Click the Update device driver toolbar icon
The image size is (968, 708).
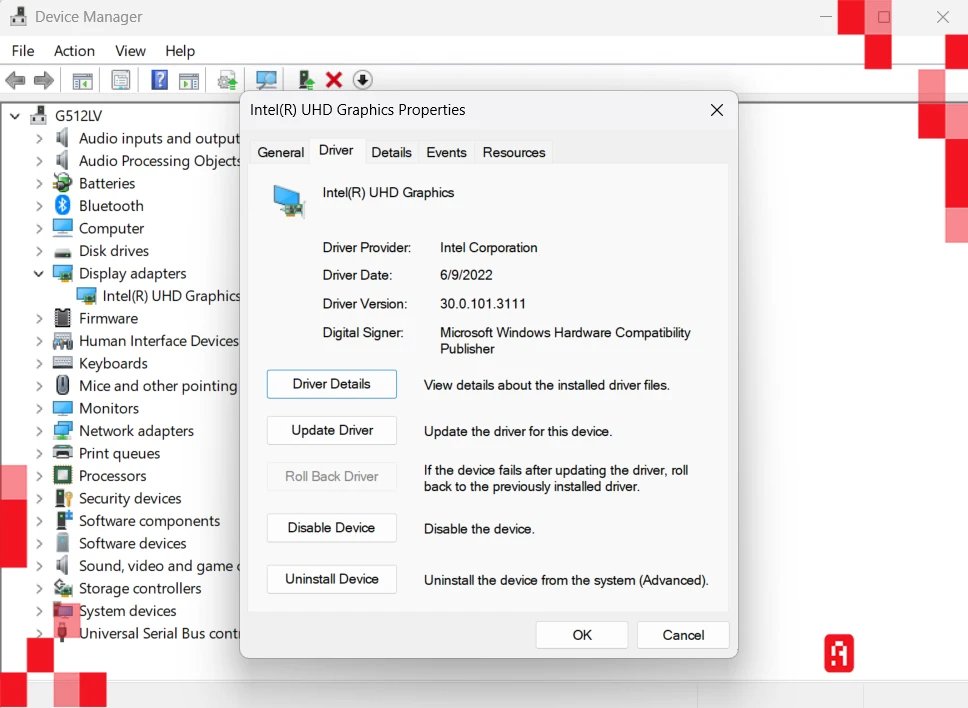(227, 80)
